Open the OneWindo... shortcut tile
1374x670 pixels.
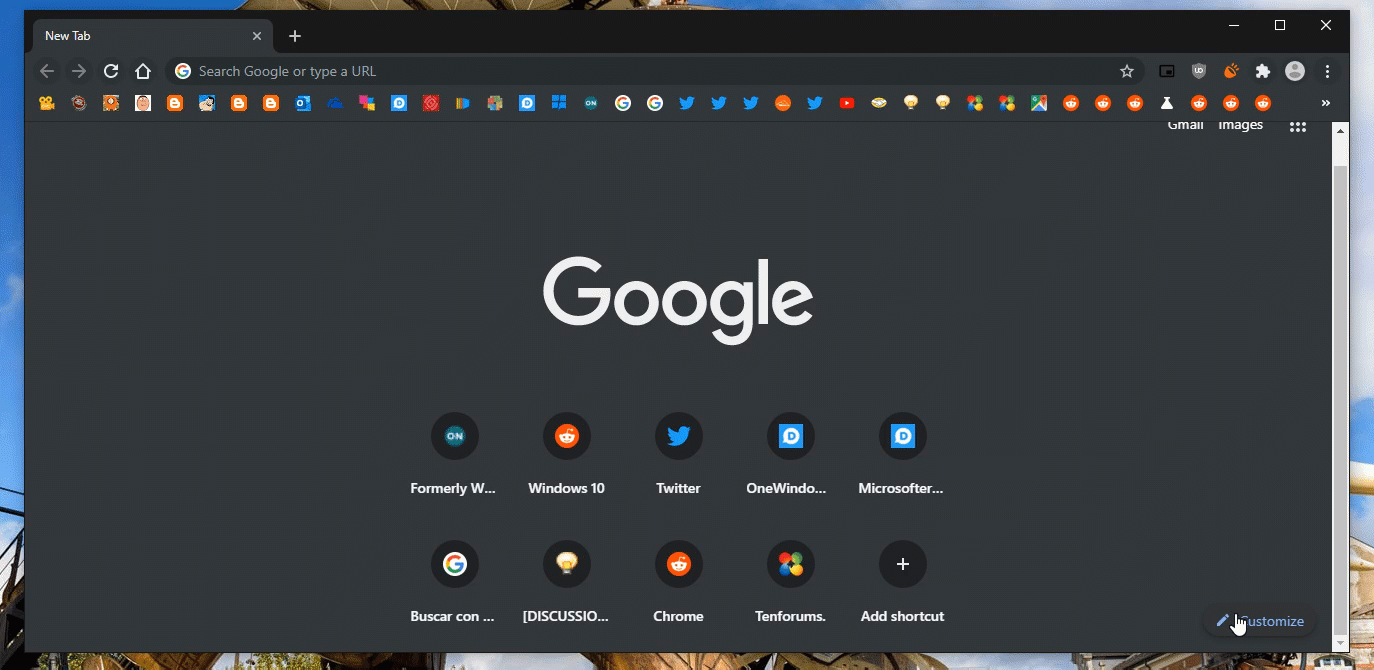(x=791, y=456)
